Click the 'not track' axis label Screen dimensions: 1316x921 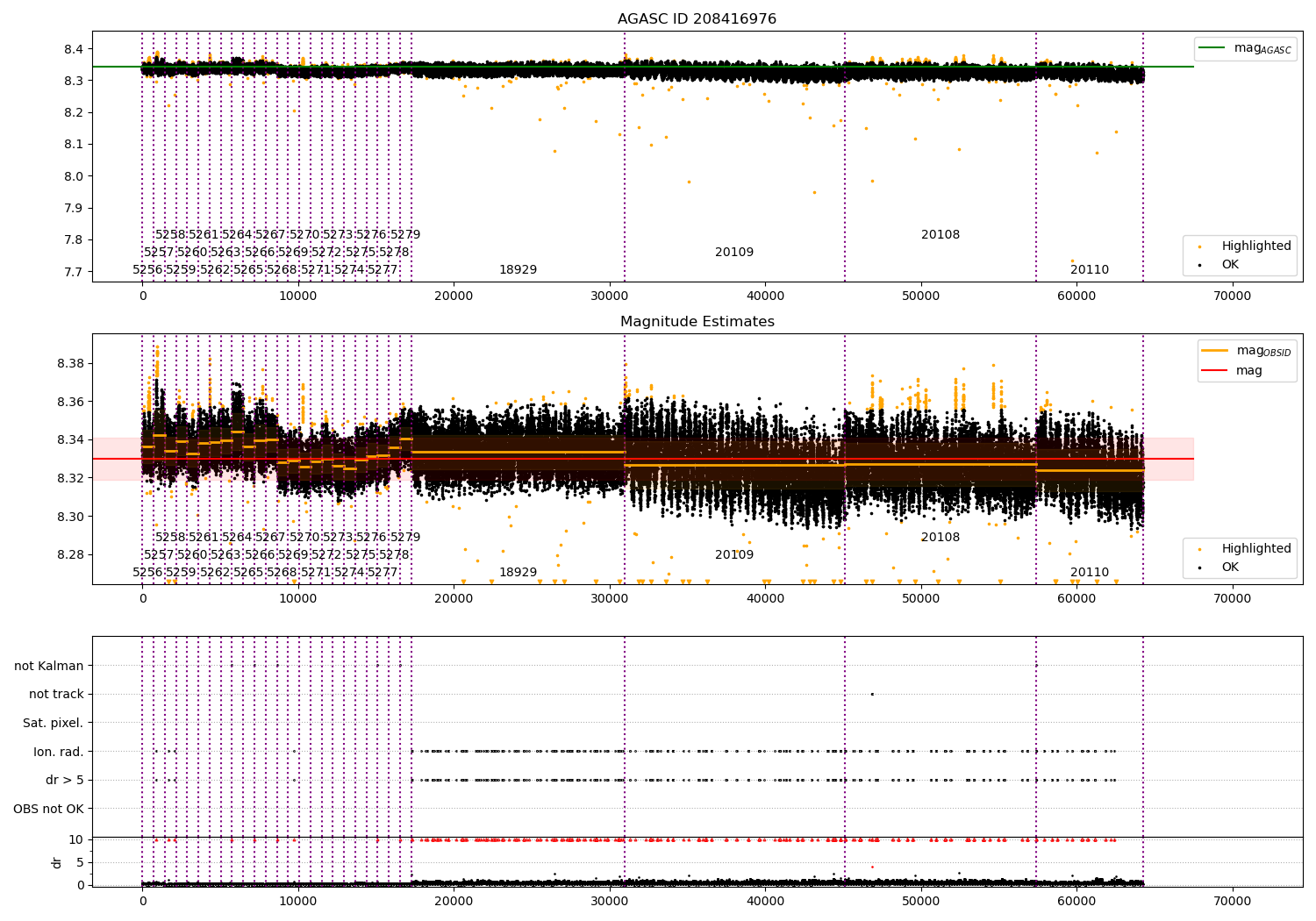point(56,694)
